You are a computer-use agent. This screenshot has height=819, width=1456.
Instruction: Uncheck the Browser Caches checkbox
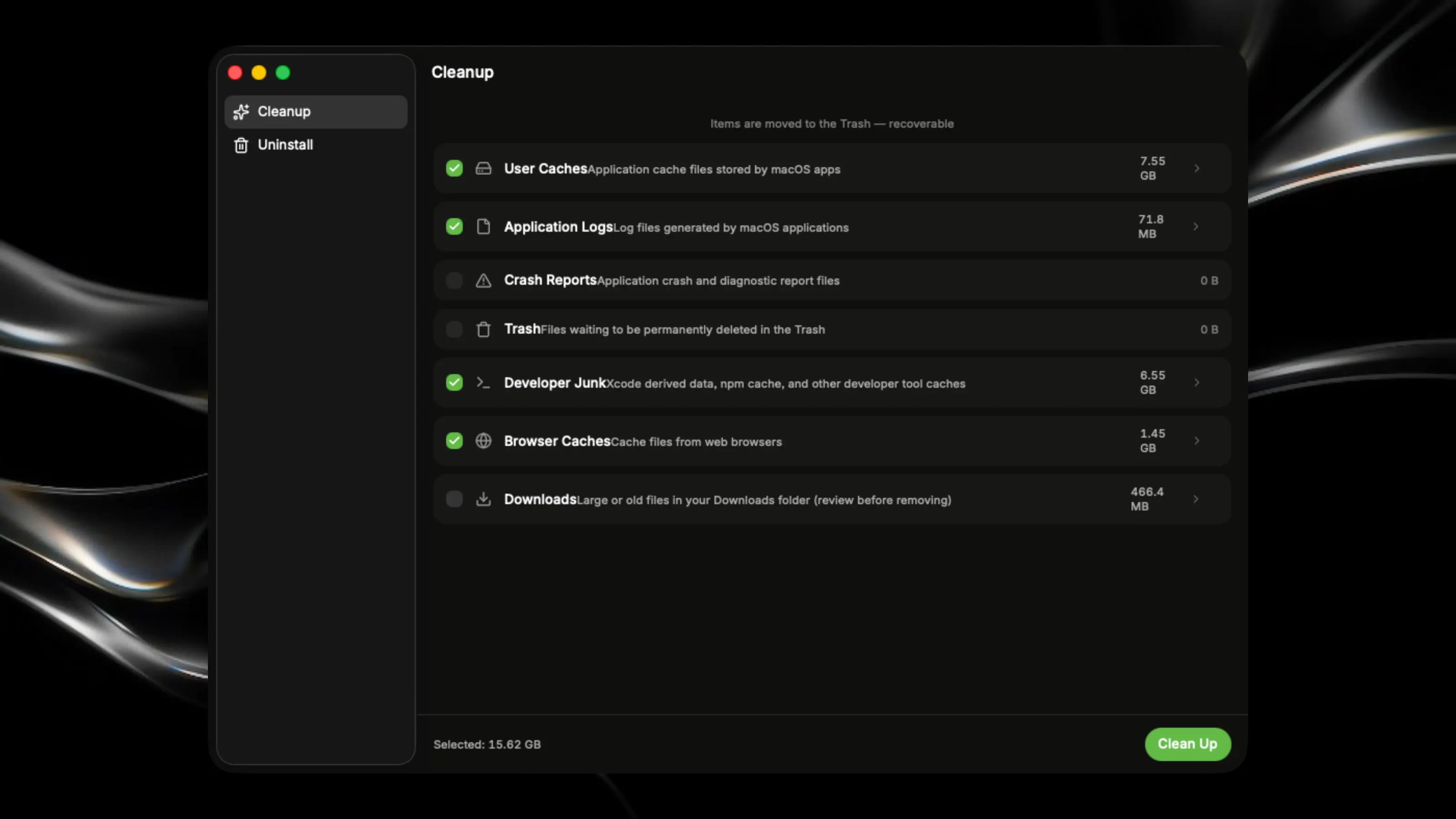(455, 441)
